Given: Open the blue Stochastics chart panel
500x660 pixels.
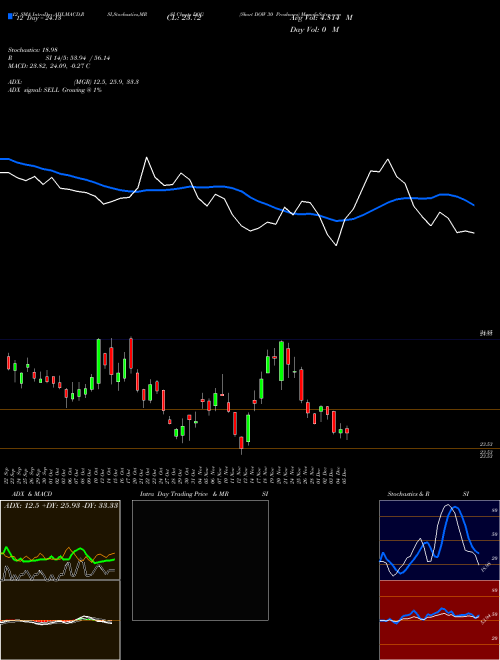Looking at the screenshot, I should pyautogui.click(x=439, y=540).
